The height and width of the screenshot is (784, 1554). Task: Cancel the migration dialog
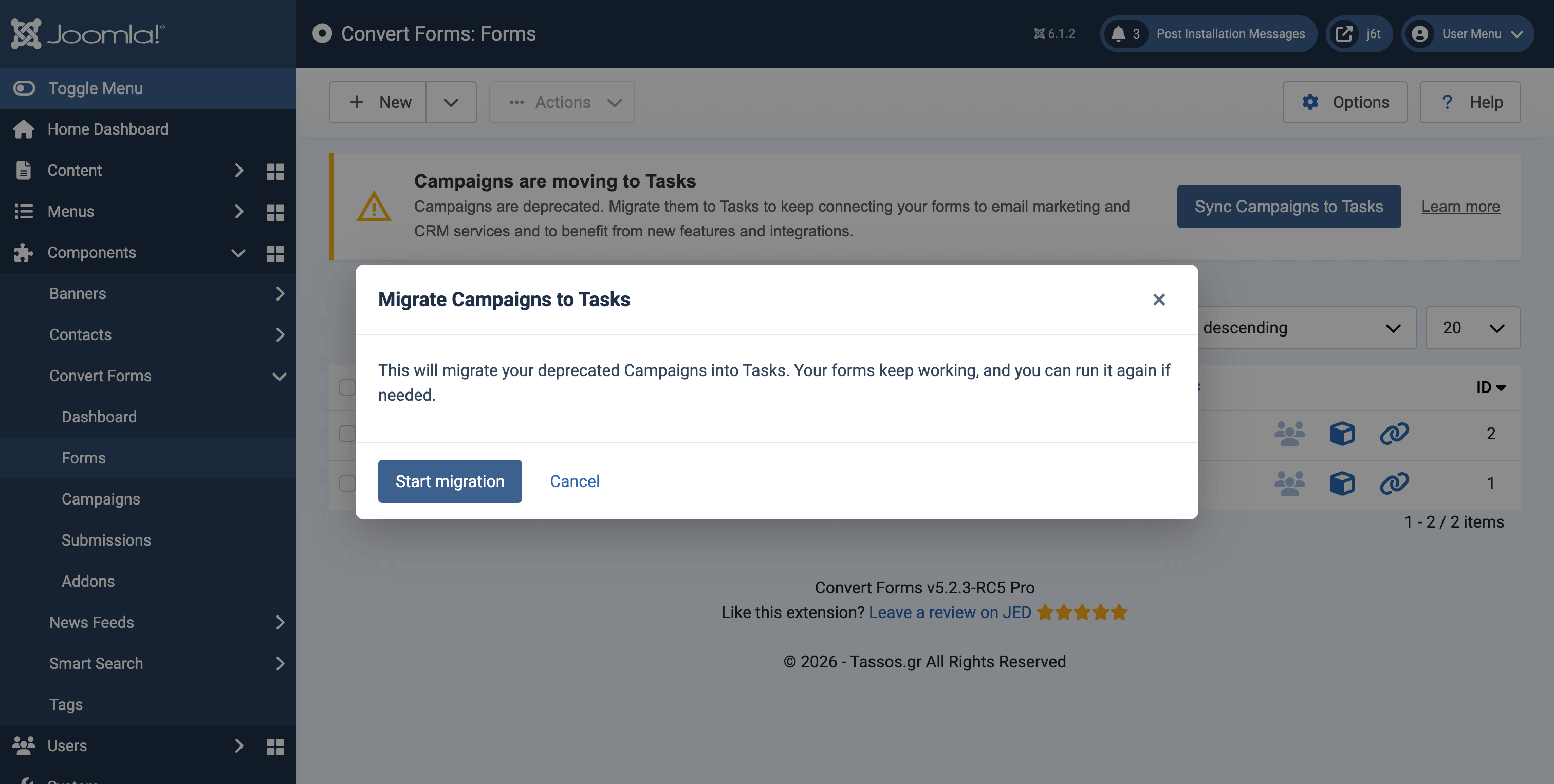click(x=575, y=481)
